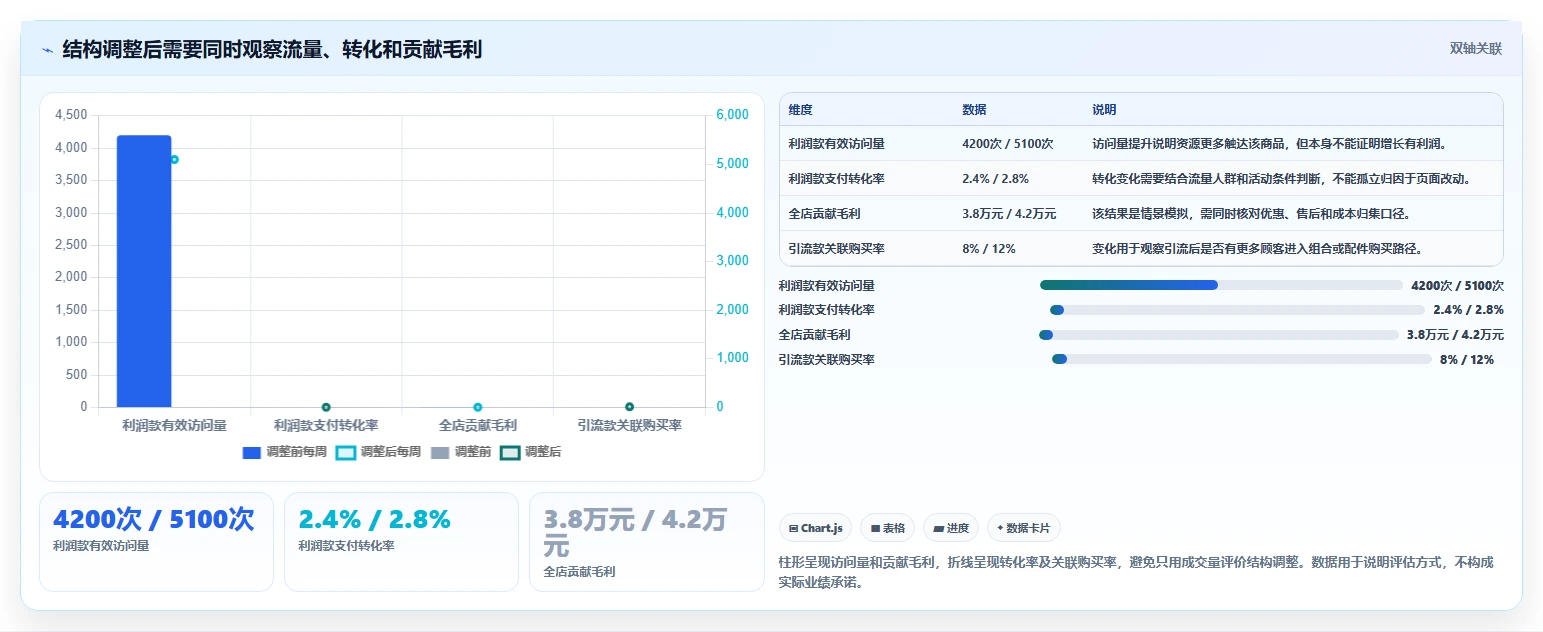Image resolution: width=1543 pixels, height=632 pixels.
Task: Click the footer note starting 柱形呈现访问量
Action: [x=1135, y=572]
